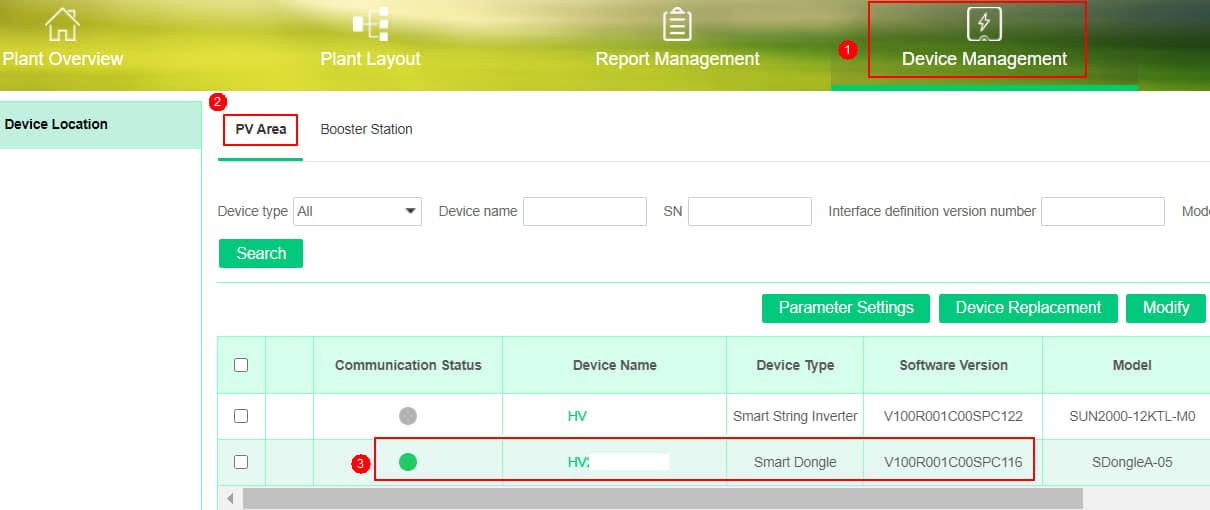Click the Plant Layout tree icon
The height and width of the screenshot is (510, 1210).
coord(370,24)
